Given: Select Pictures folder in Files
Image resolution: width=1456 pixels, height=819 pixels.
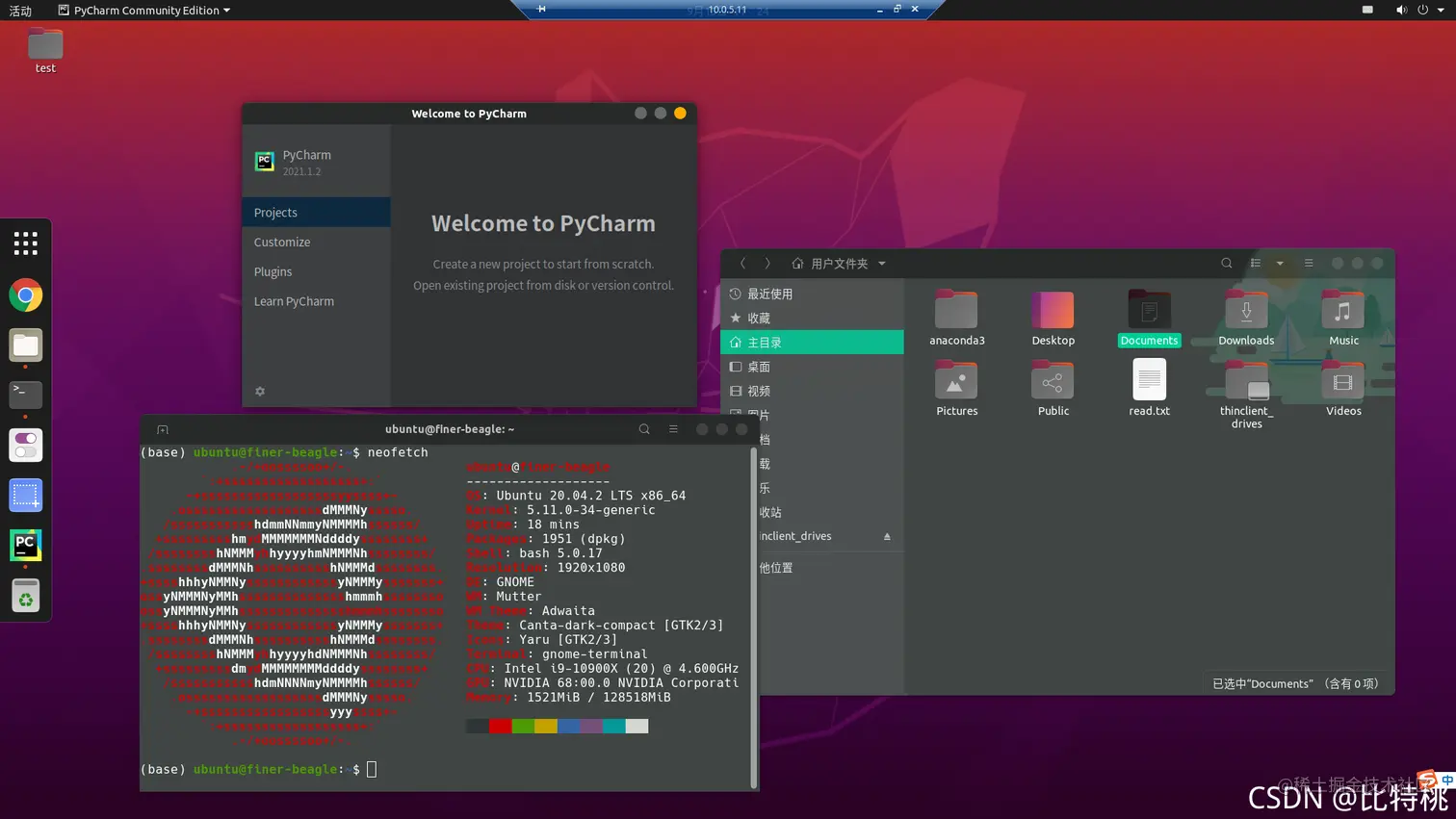Looking at the screenshot, I should (957, 389).
